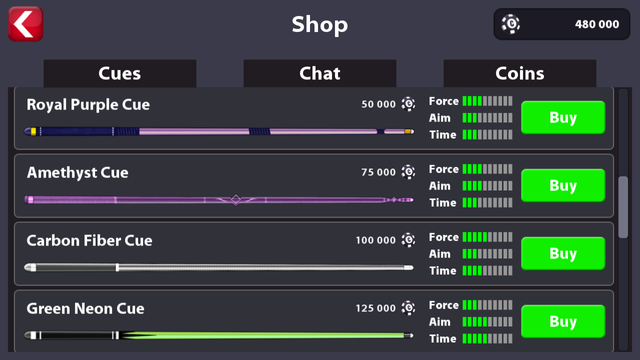
Task: Select the Green Neon Cue image
Action: pos(219,336)
